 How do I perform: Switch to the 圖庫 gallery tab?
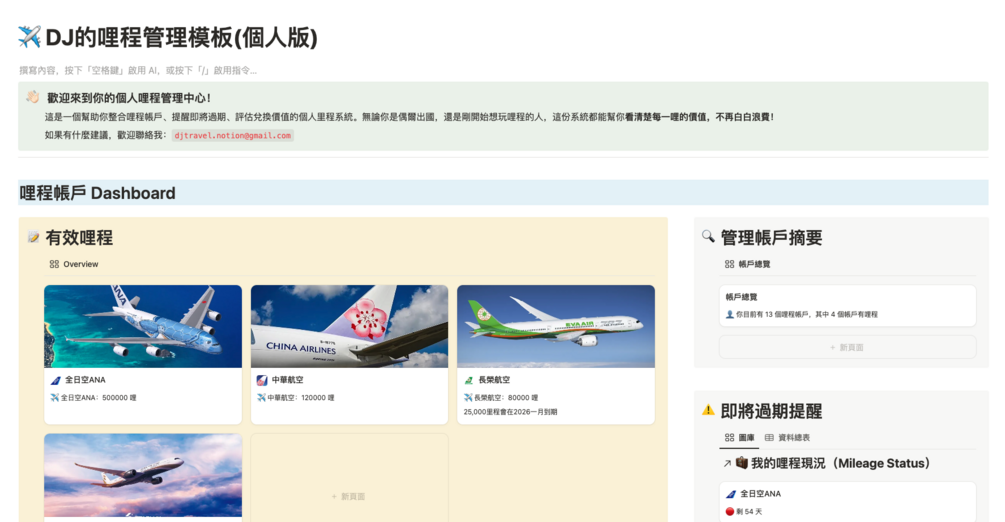740,437
